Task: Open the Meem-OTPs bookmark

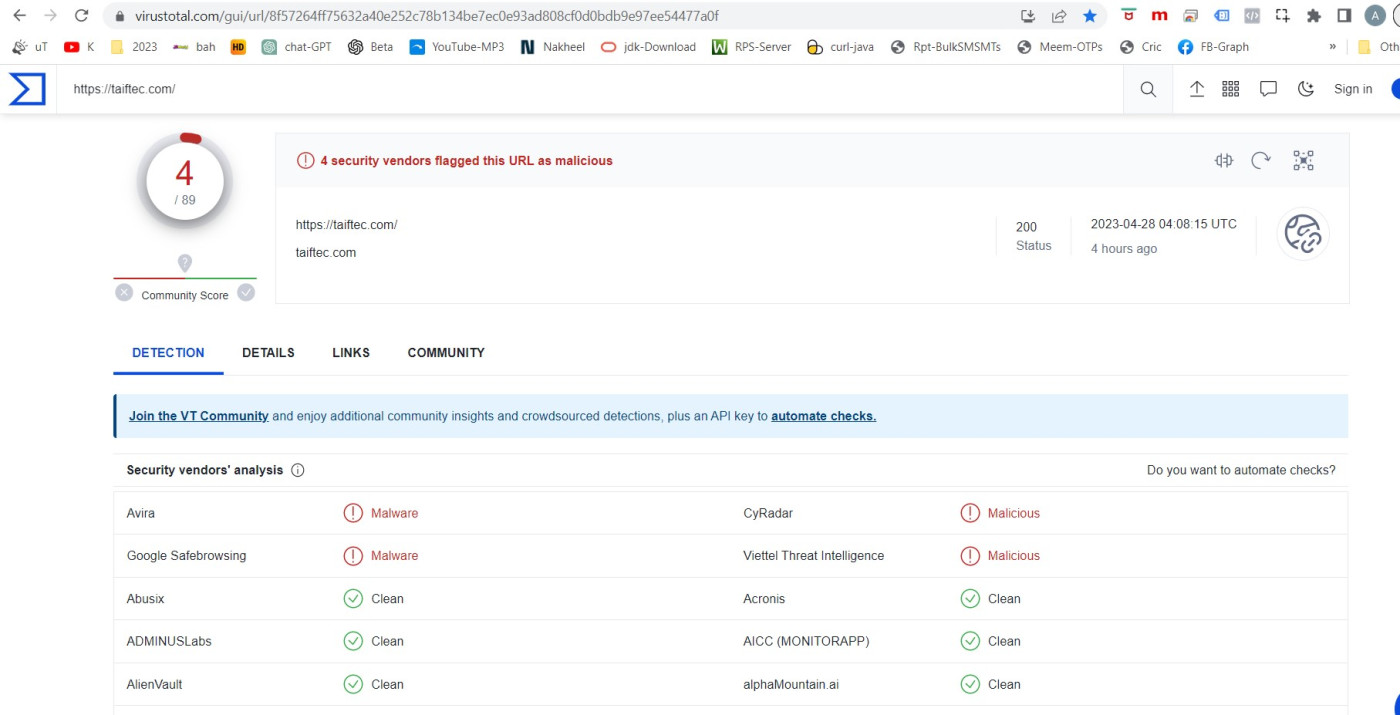Action: click(1059, 47)
